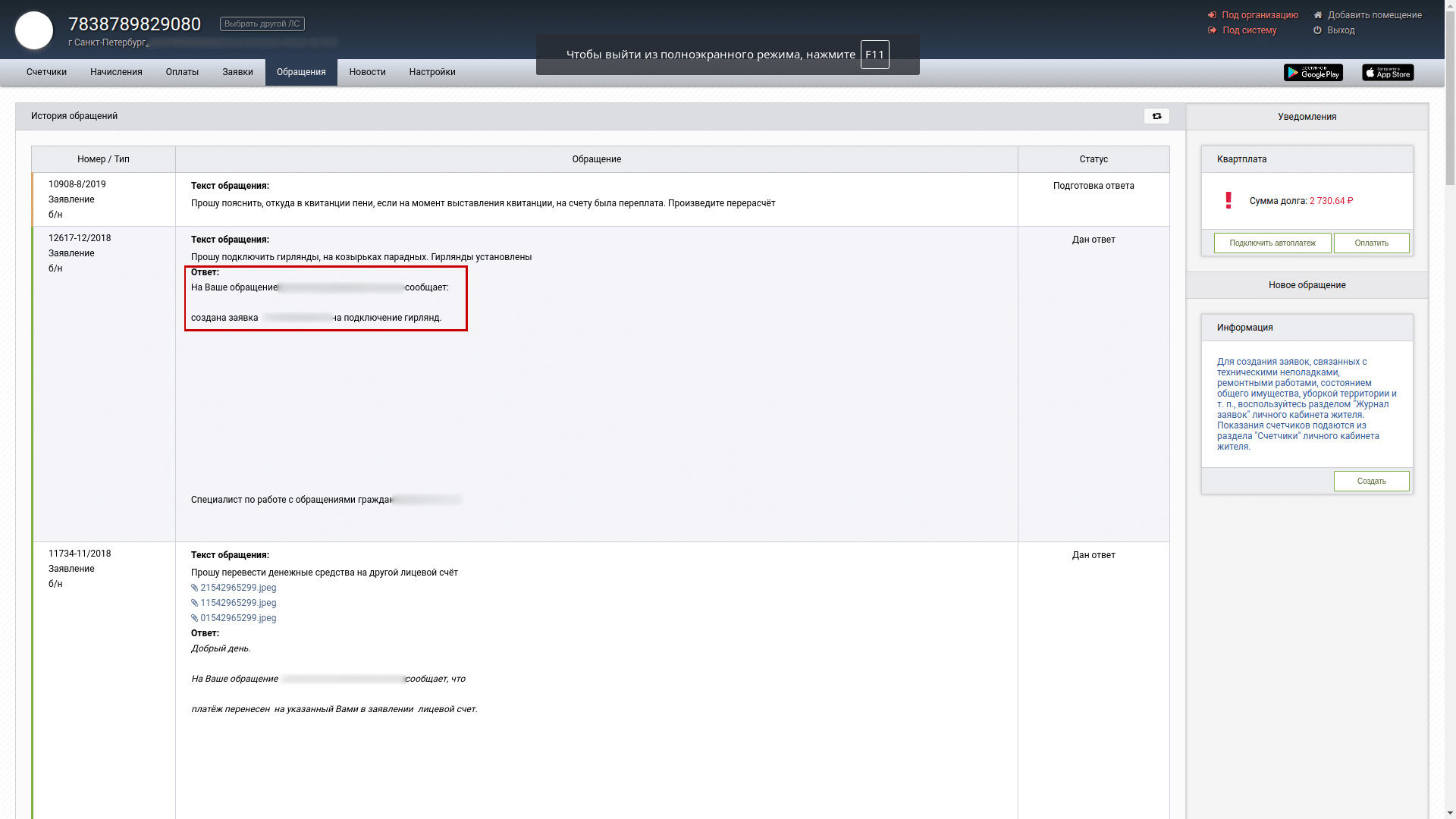Click 'Под организацию' login link

coord(1260,15)
